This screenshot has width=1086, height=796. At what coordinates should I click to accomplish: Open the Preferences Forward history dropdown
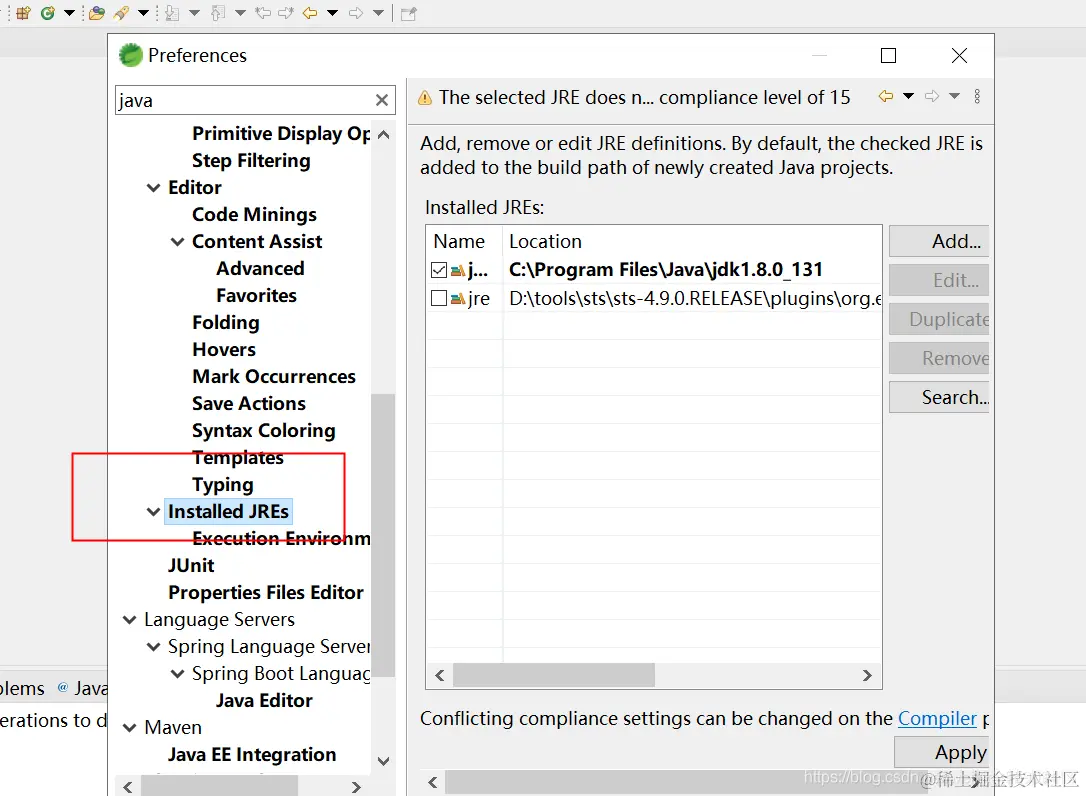954,96
